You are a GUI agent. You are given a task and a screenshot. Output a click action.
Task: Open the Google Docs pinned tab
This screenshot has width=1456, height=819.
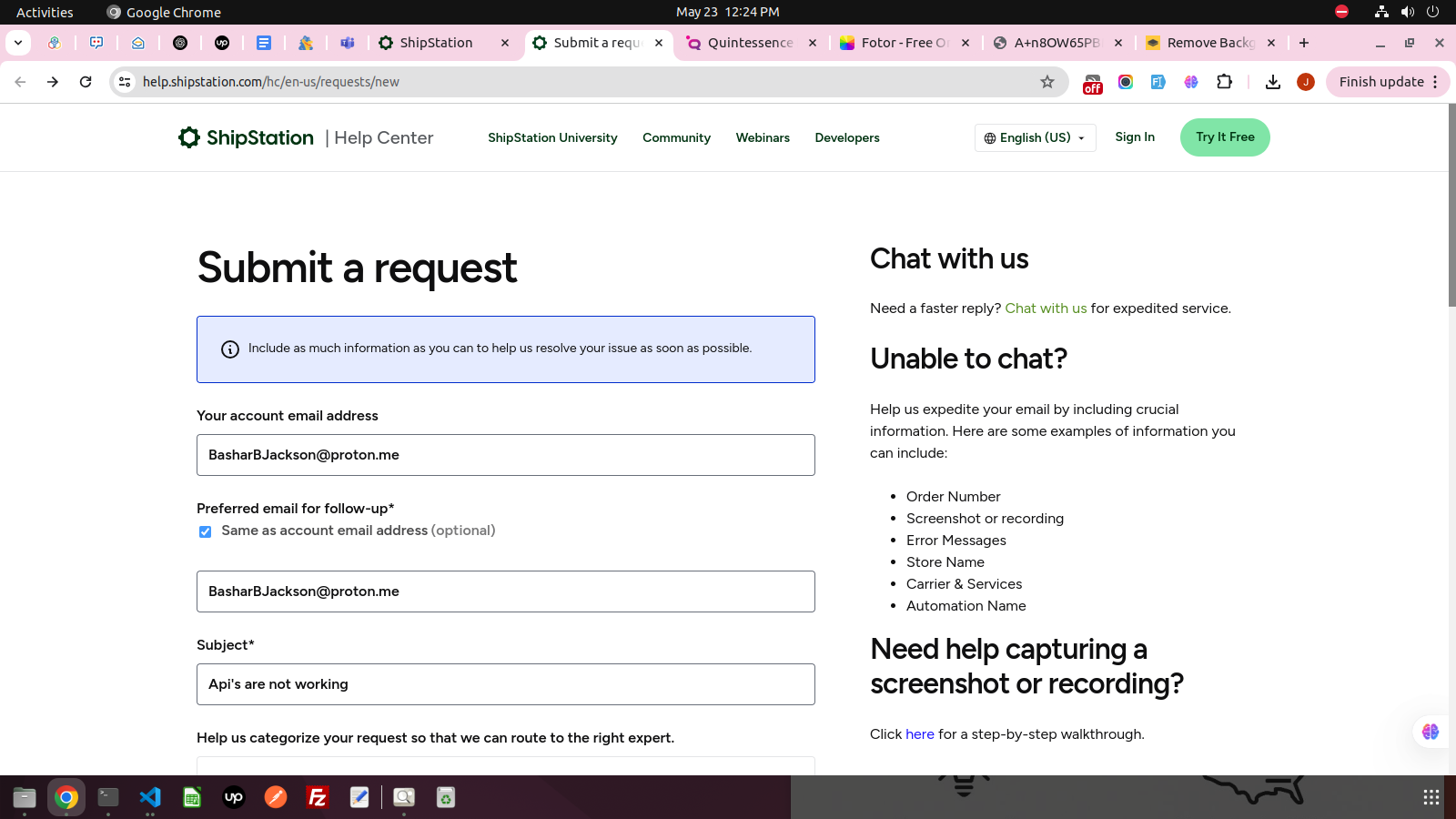tap(264, 43)
